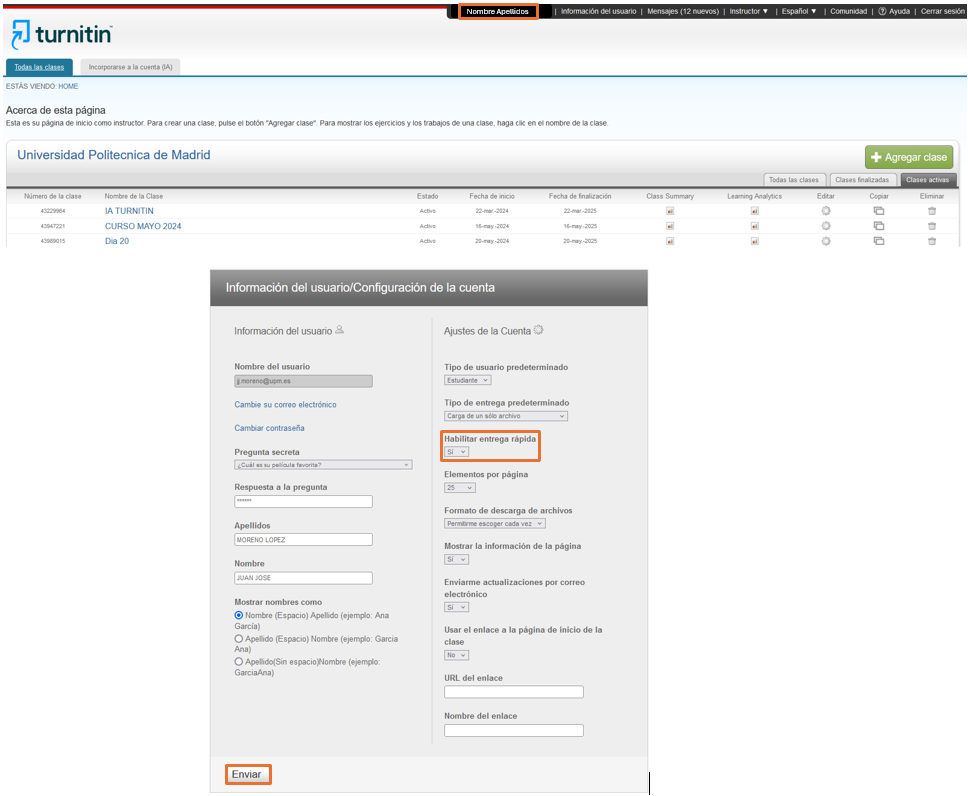Delete the CURSO MAYO 2024 class
The width and height of the screenshot is (968, 796).
pyautogui.click(x=932, y=226)
